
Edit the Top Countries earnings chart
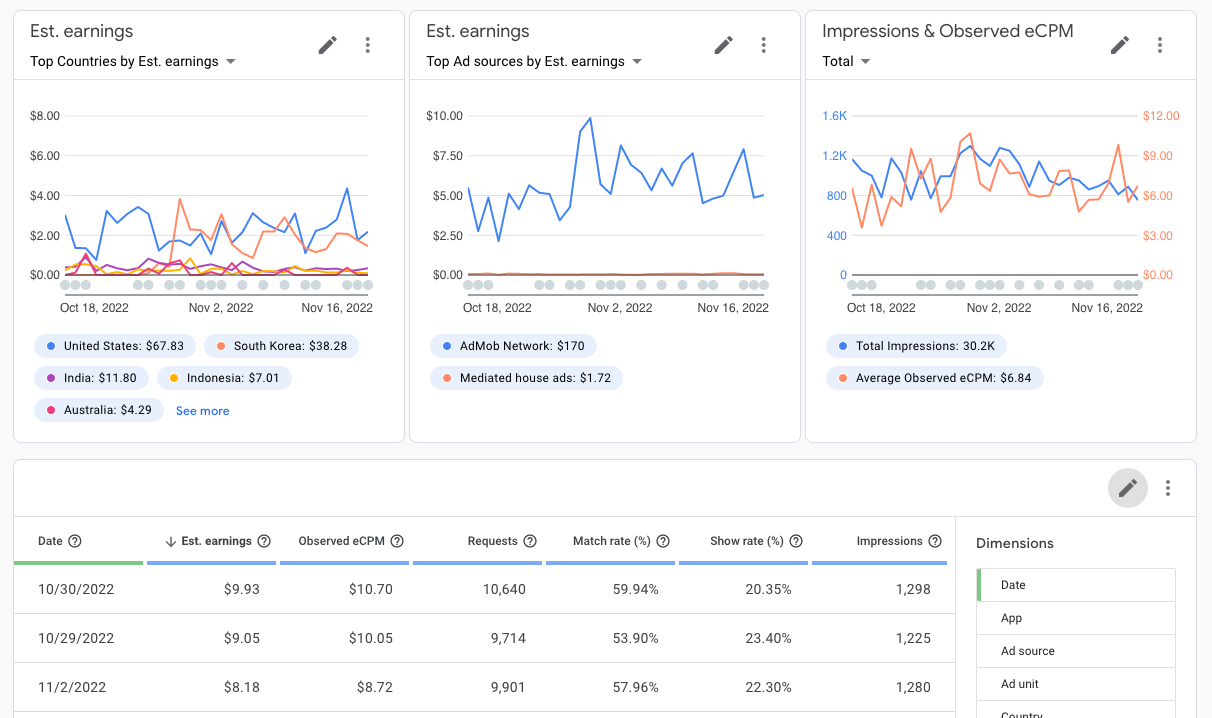coord(328,45)
